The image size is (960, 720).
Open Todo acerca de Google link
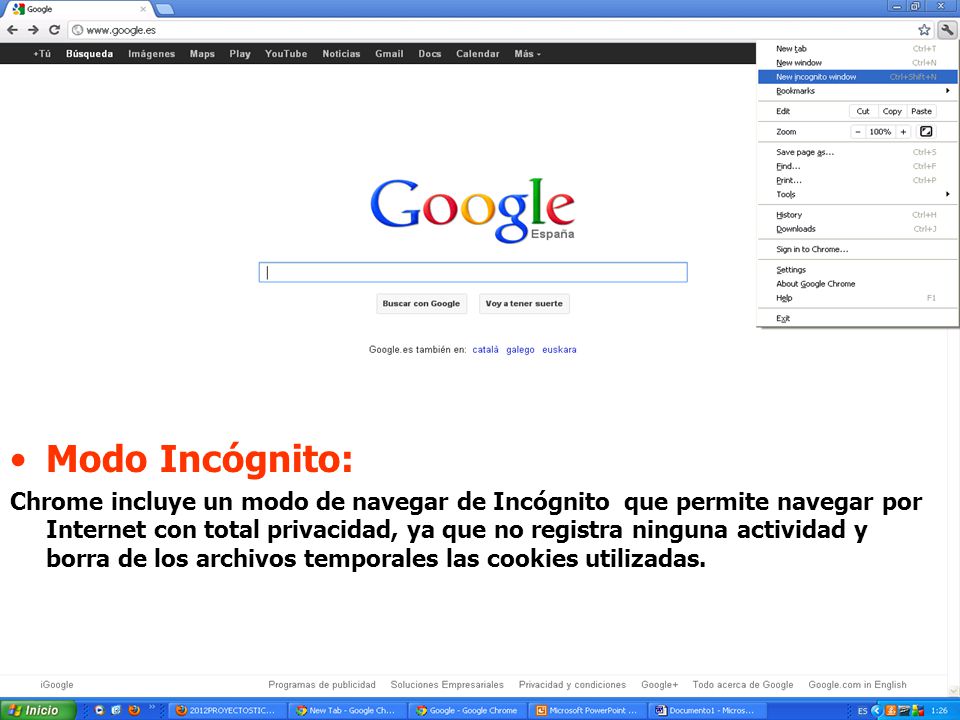(743, 684)
